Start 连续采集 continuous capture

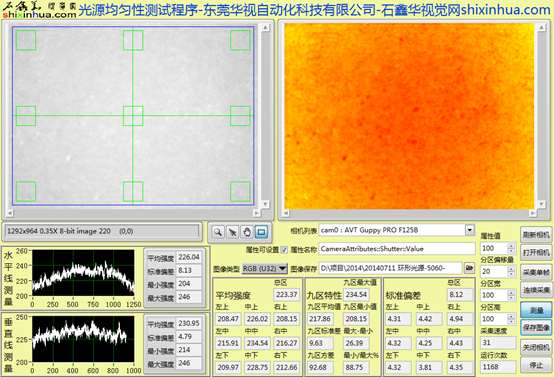pyautogui.click(x=536, y=290)
